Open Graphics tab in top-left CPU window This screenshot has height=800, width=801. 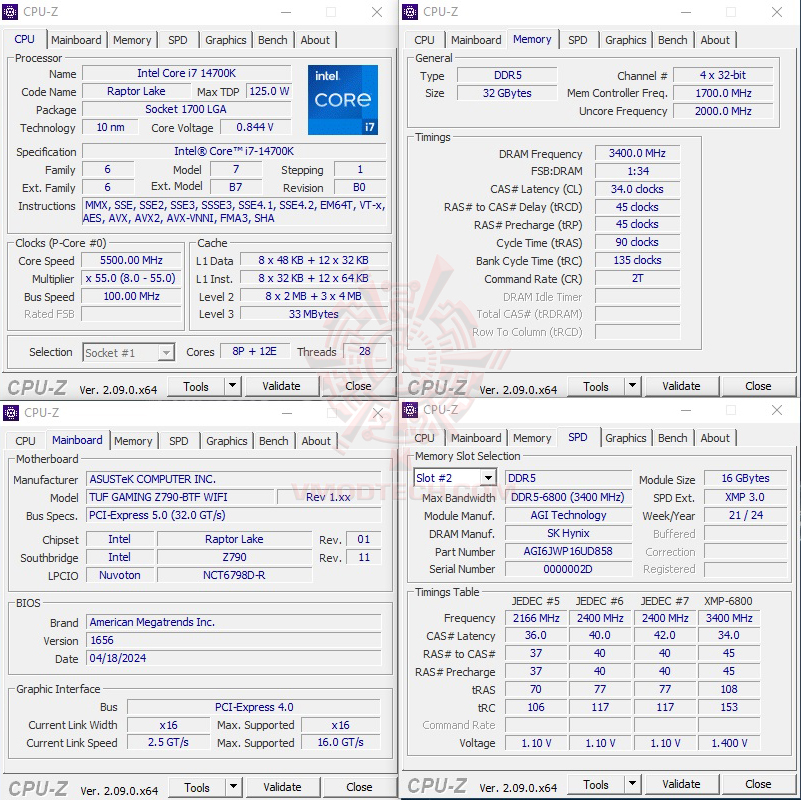pos(226,40)
